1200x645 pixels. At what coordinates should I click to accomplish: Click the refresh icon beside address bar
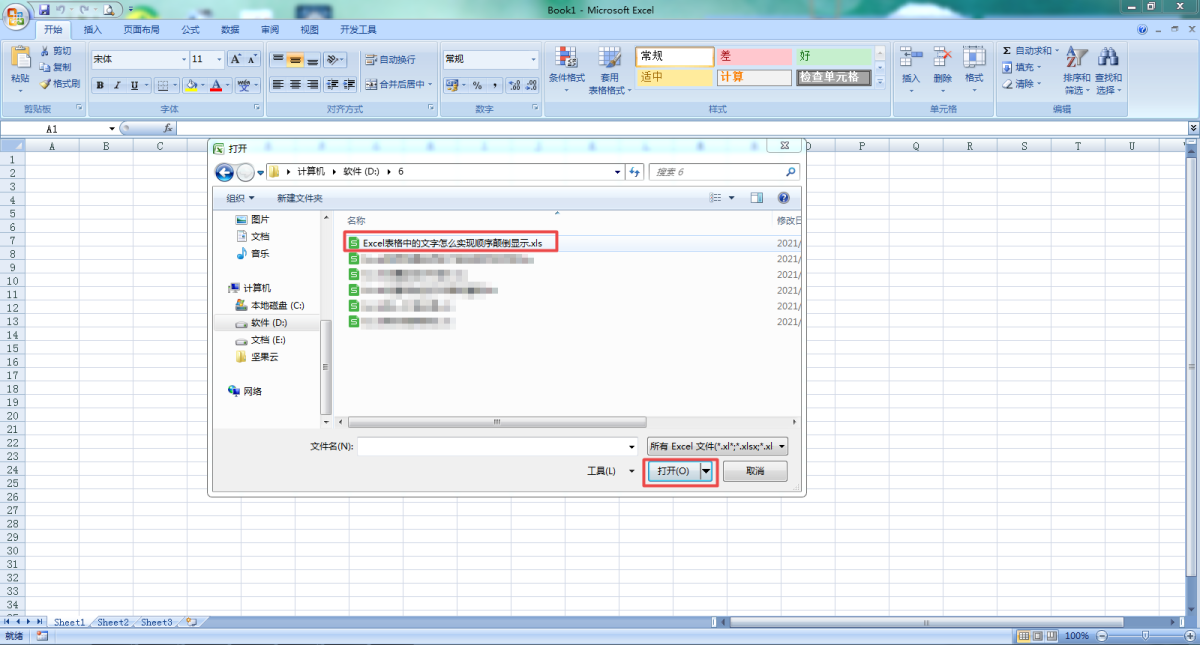tap(634, 172)
